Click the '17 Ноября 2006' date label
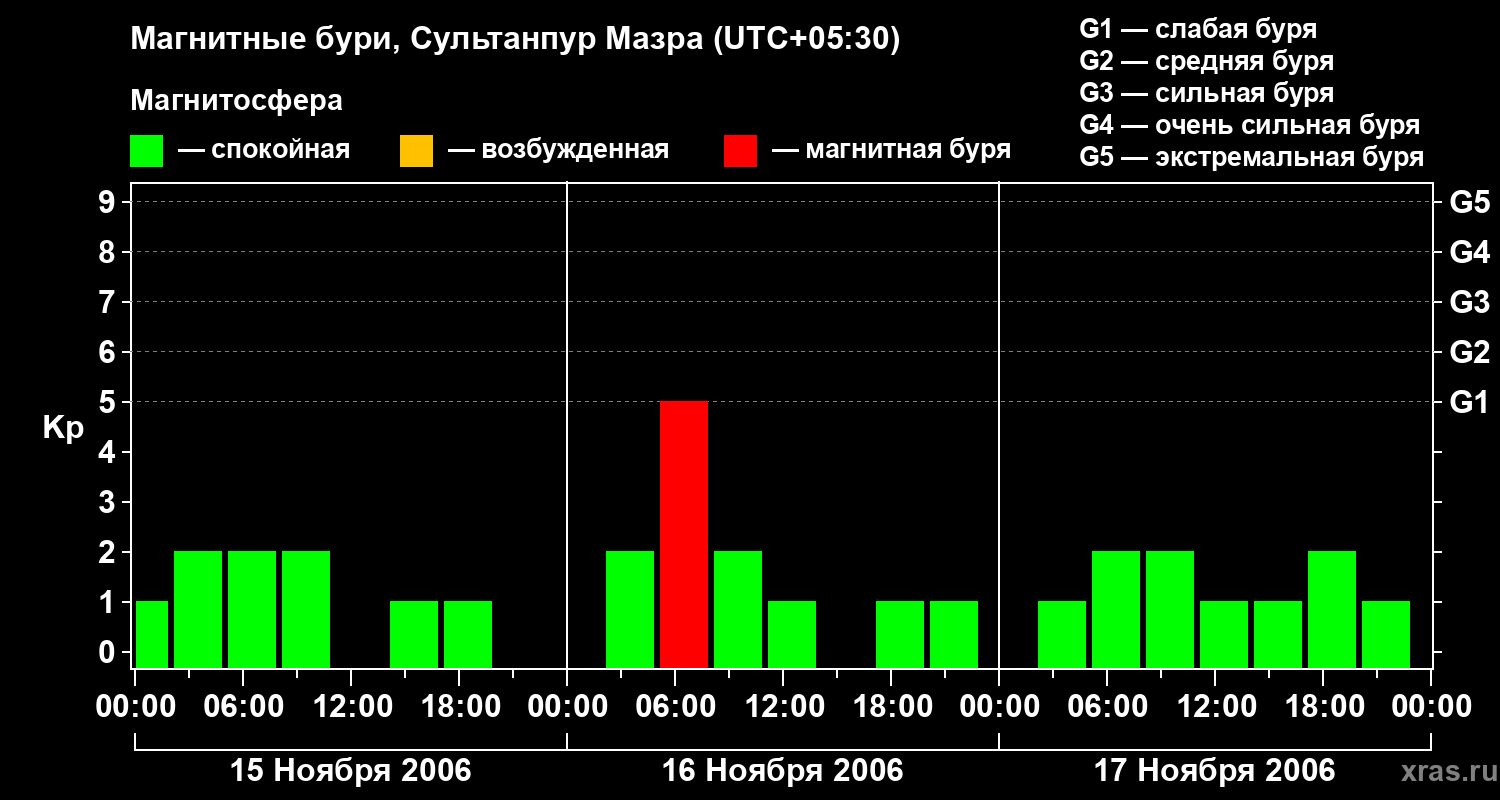The image size is (1500, 800). 1215,770
